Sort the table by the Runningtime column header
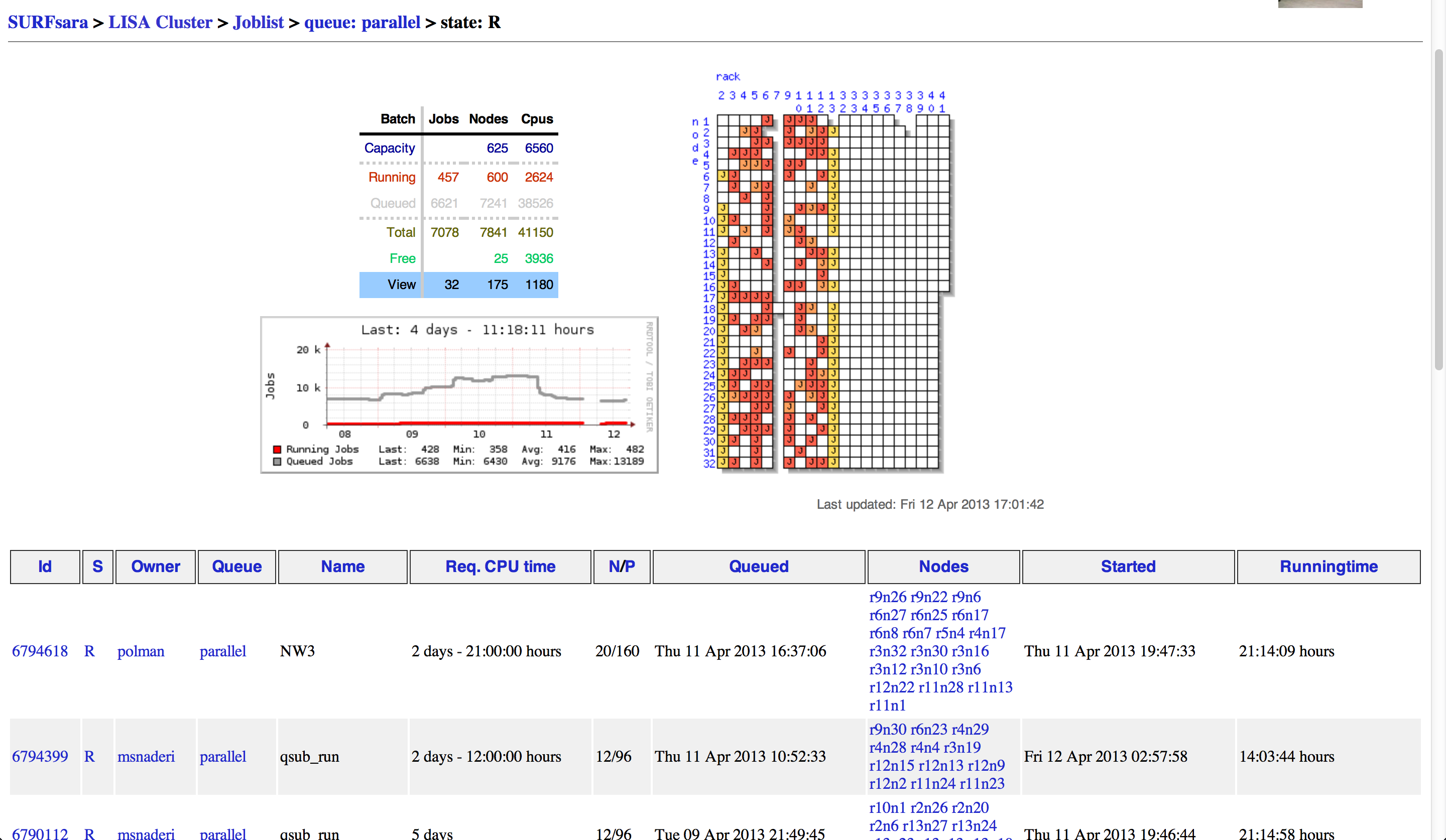1446x840 pixels. [1329, 567]
